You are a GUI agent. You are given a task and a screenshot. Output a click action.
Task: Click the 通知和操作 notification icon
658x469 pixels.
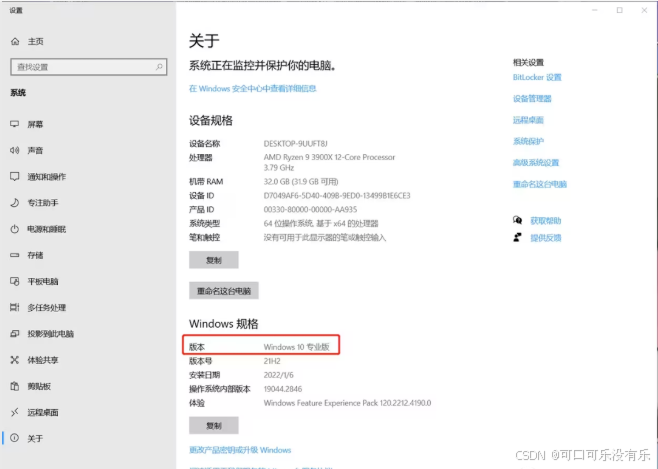[x=15, y=177]
